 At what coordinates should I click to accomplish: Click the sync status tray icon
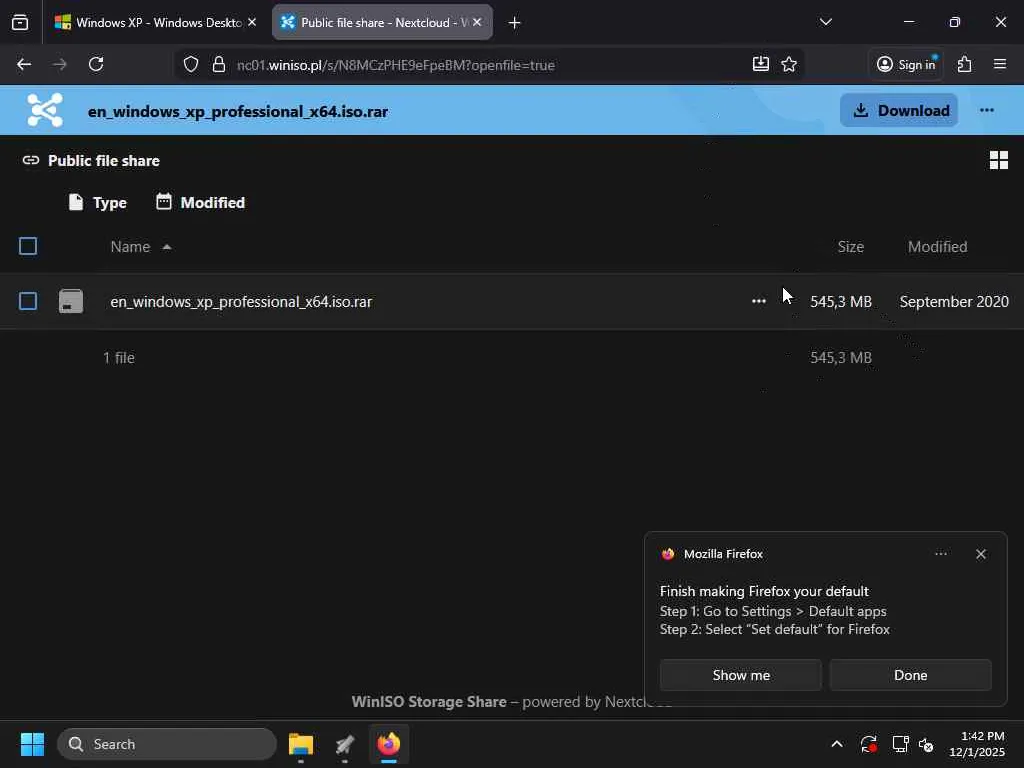coord(869,744)
